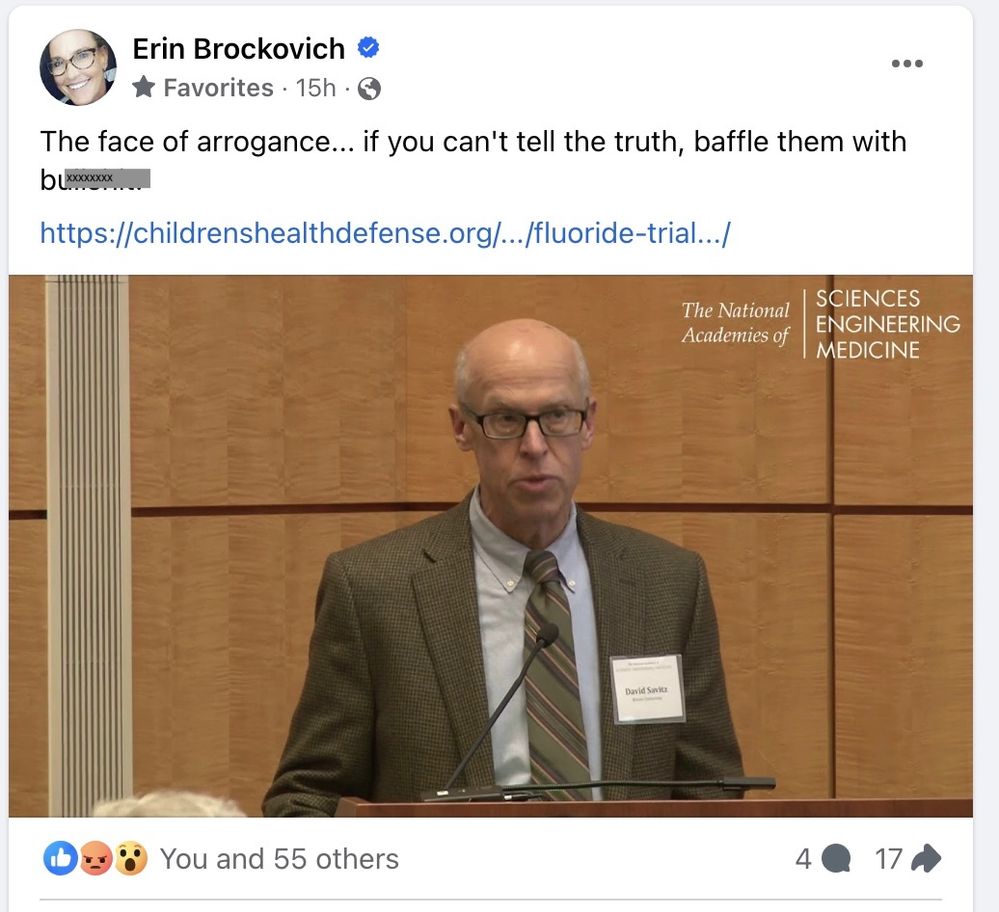This screenshot has width=999, height=912.
Task: Click the angry face reaction icon
Action: click(96, 858)
